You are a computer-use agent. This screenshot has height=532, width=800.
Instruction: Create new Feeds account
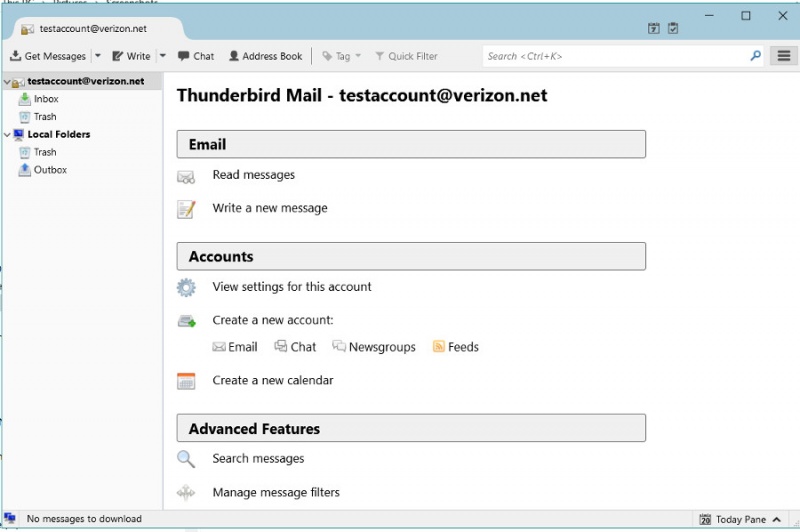456,347
